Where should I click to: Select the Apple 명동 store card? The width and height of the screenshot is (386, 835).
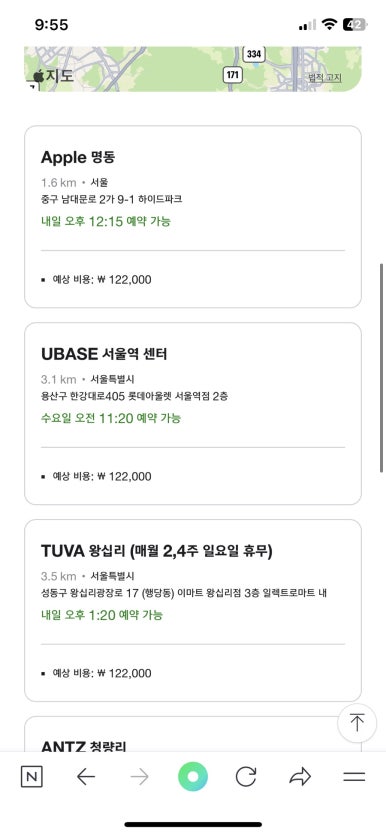click(193, 217)
